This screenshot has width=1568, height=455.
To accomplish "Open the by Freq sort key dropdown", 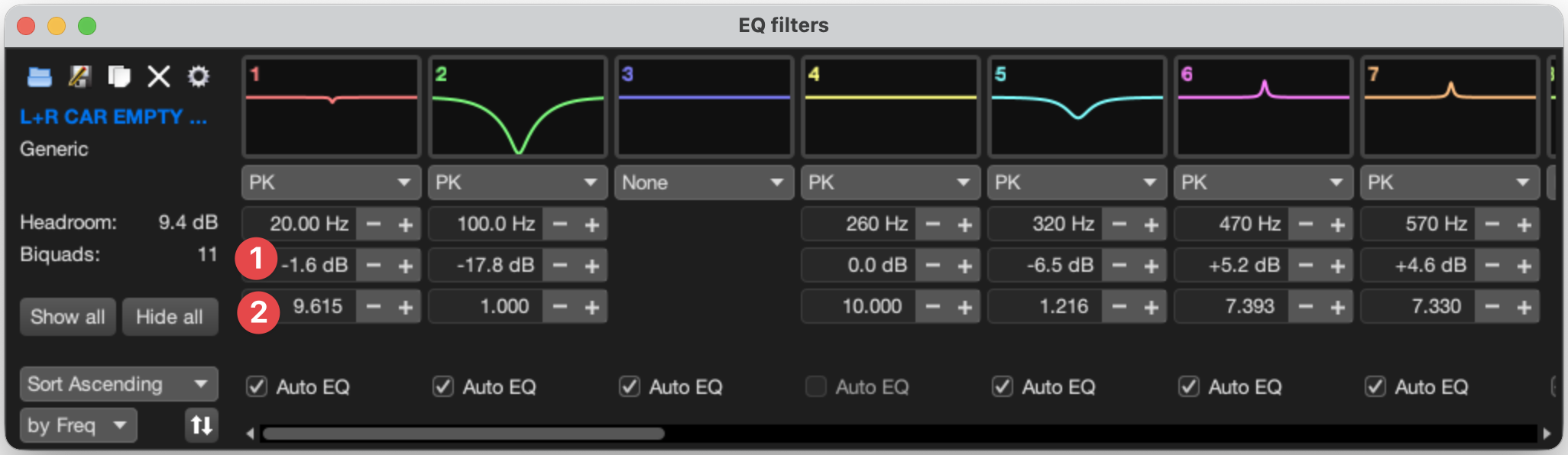I will [x=79, y=425].
